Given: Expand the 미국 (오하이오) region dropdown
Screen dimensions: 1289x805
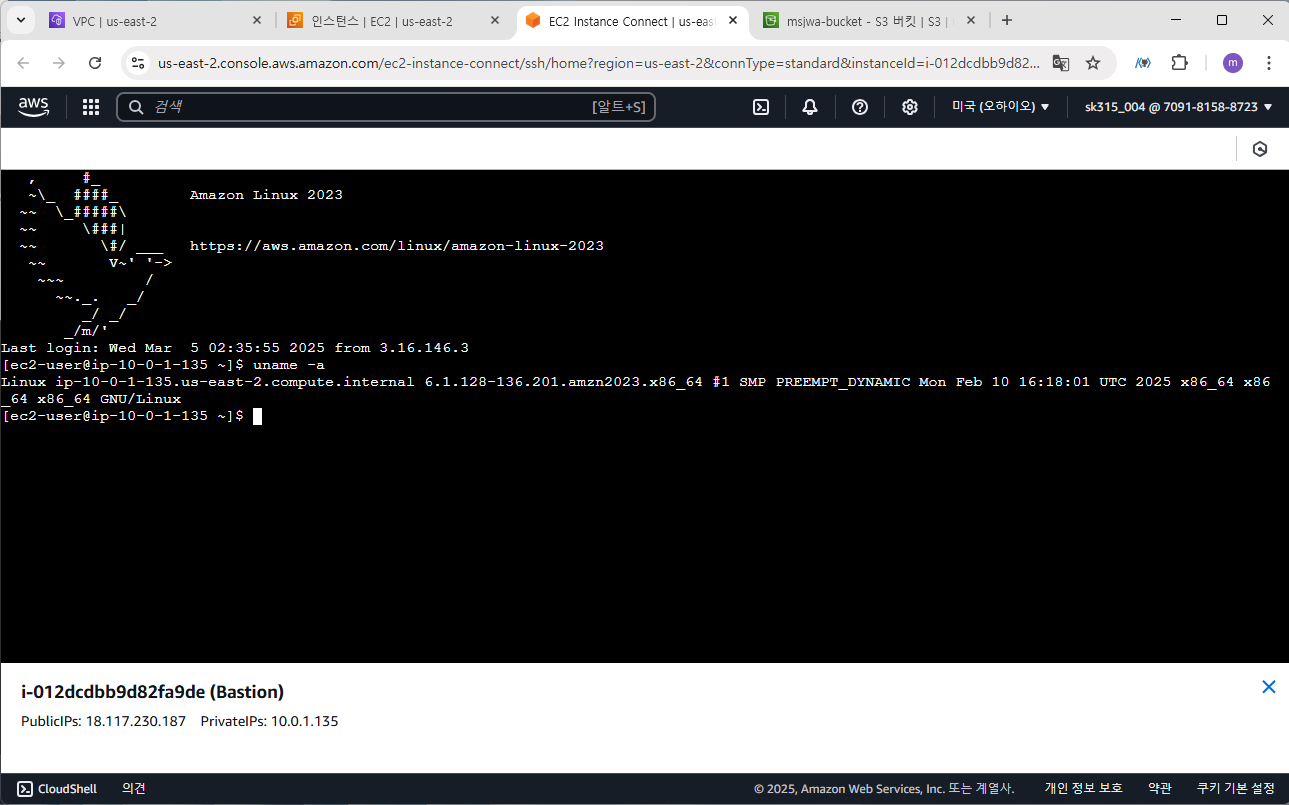Looking at the screenshot, I should pos(1000,107).
